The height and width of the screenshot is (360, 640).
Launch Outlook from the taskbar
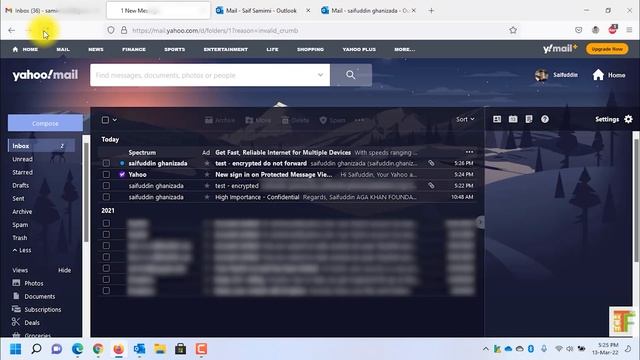[139, 349]
